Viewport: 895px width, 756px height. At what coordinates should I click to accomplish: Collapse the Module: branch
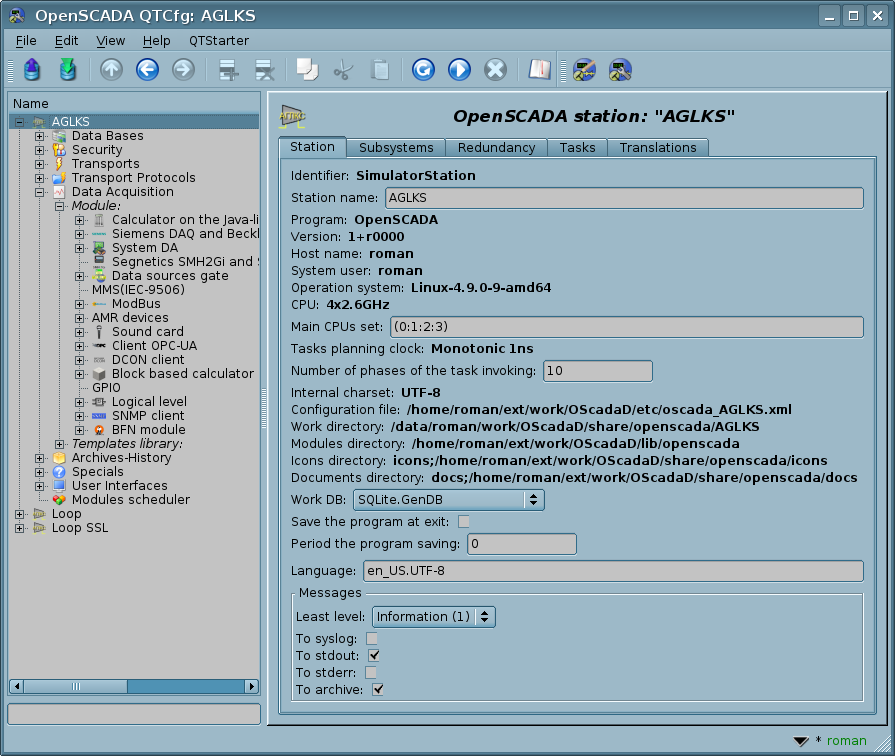point(59,206)
